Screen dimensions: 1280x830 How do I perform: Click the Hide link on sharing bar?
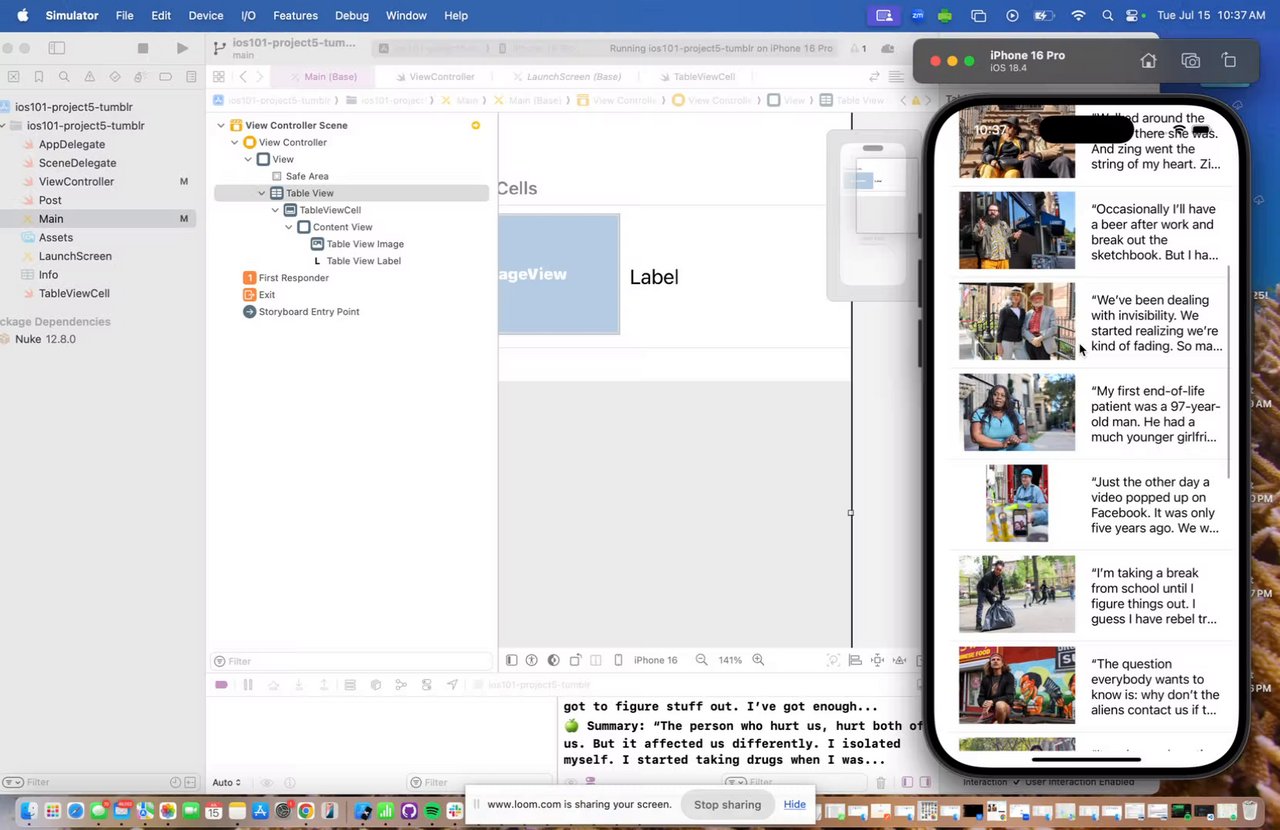point(795,804)
